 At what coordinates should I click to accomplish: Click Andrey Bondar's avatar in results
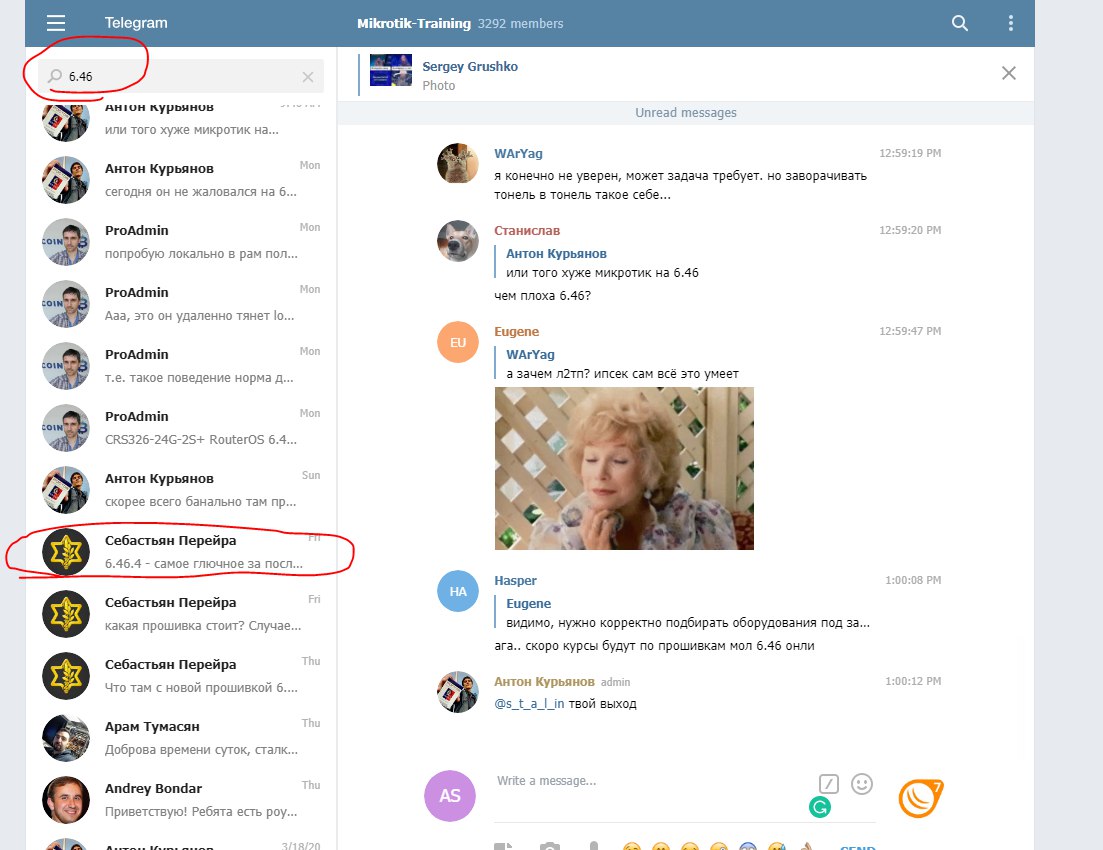[x=66, y=800]
